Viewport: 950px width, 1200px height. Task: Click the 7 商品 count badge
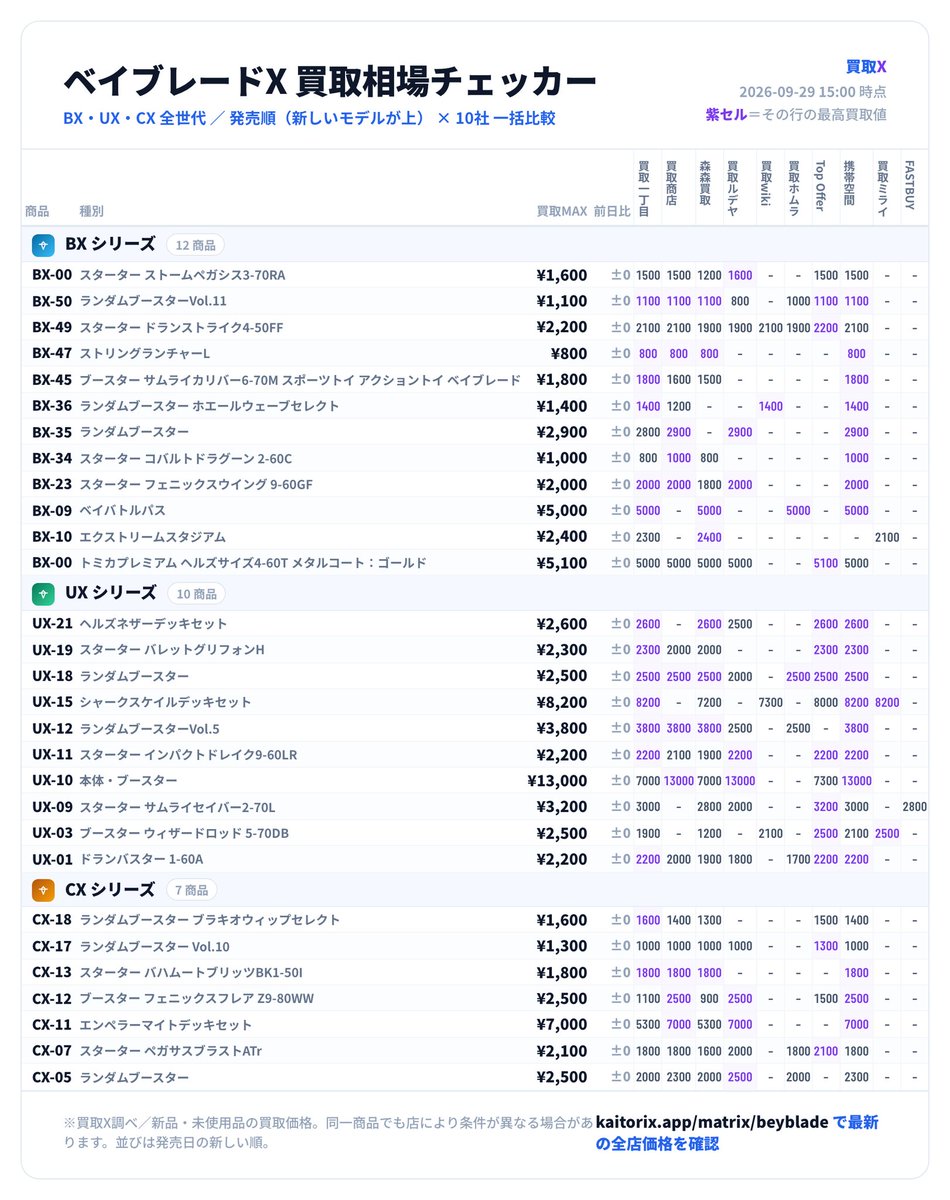click(x=191, y=890)
